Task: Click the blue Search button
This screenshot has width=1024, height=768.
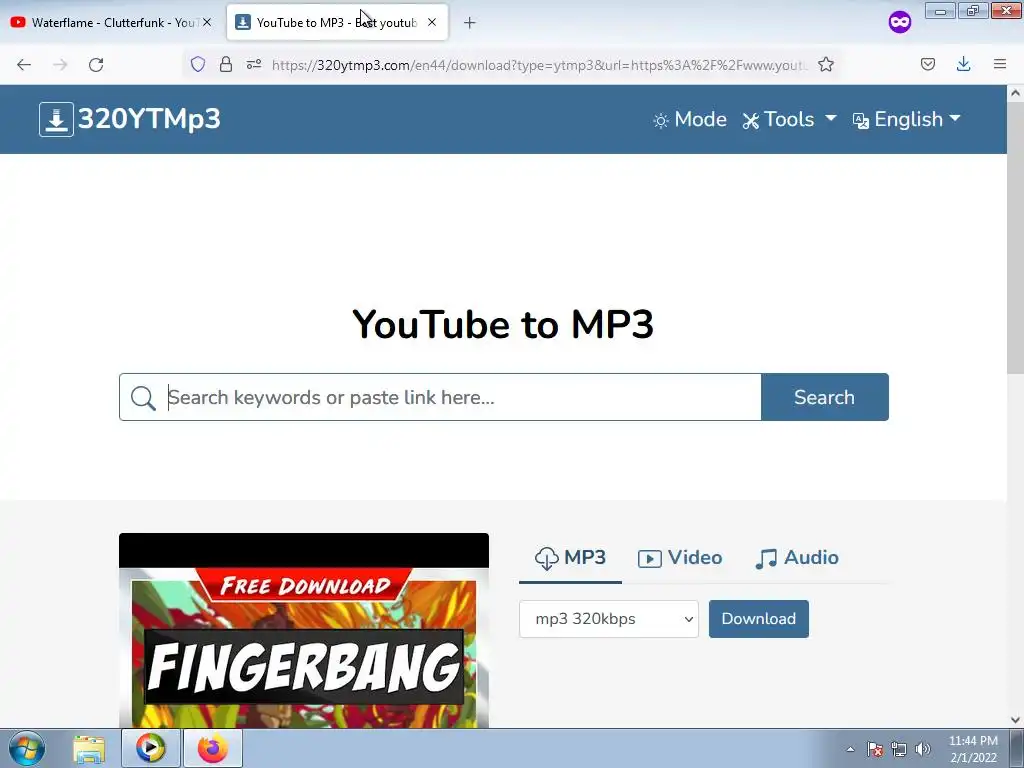Action: pos(825,397)
